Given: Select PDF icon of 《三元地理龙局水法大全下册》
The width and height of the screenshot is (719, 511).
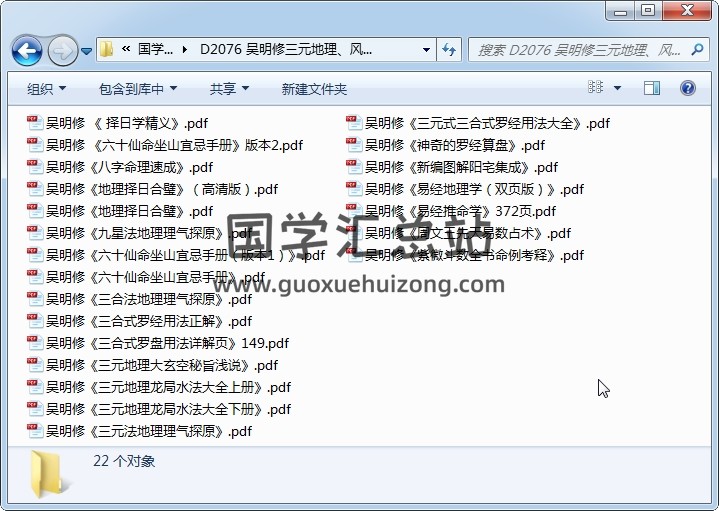Looking at the screenshot, I should [34, 409].
